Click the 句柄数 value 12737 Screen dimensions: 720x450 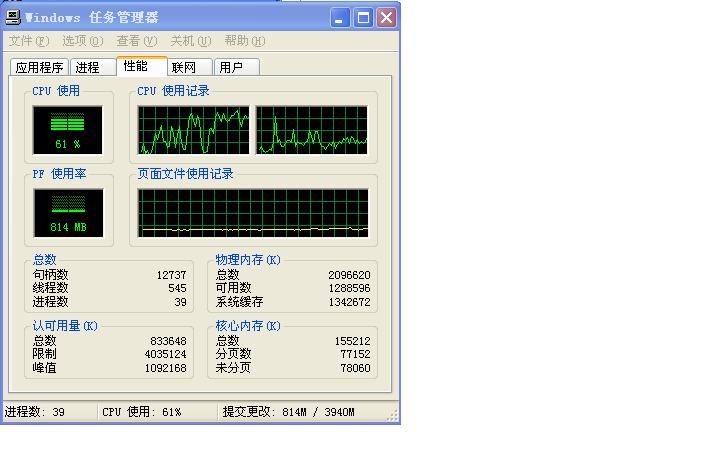click(171, 275)
